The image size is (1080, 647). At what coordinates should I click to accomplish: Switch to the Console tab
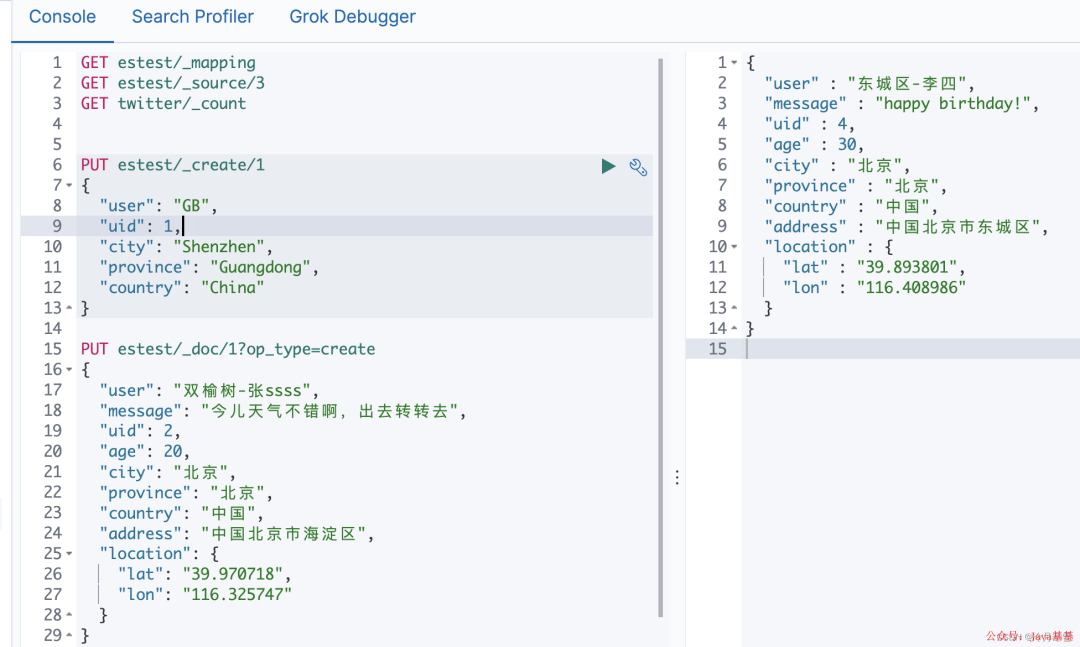tap(63, 17)
